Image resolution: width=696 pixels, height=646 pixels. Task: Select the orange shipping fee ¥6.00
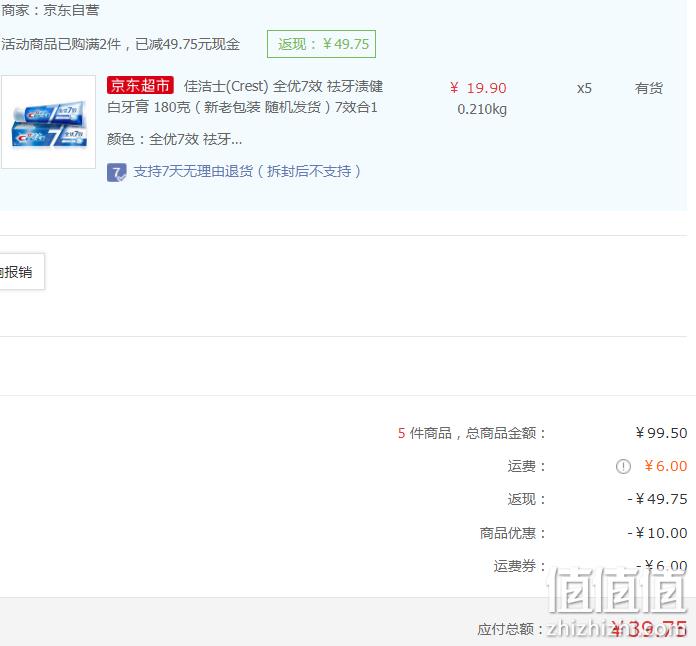click(665, 466)
